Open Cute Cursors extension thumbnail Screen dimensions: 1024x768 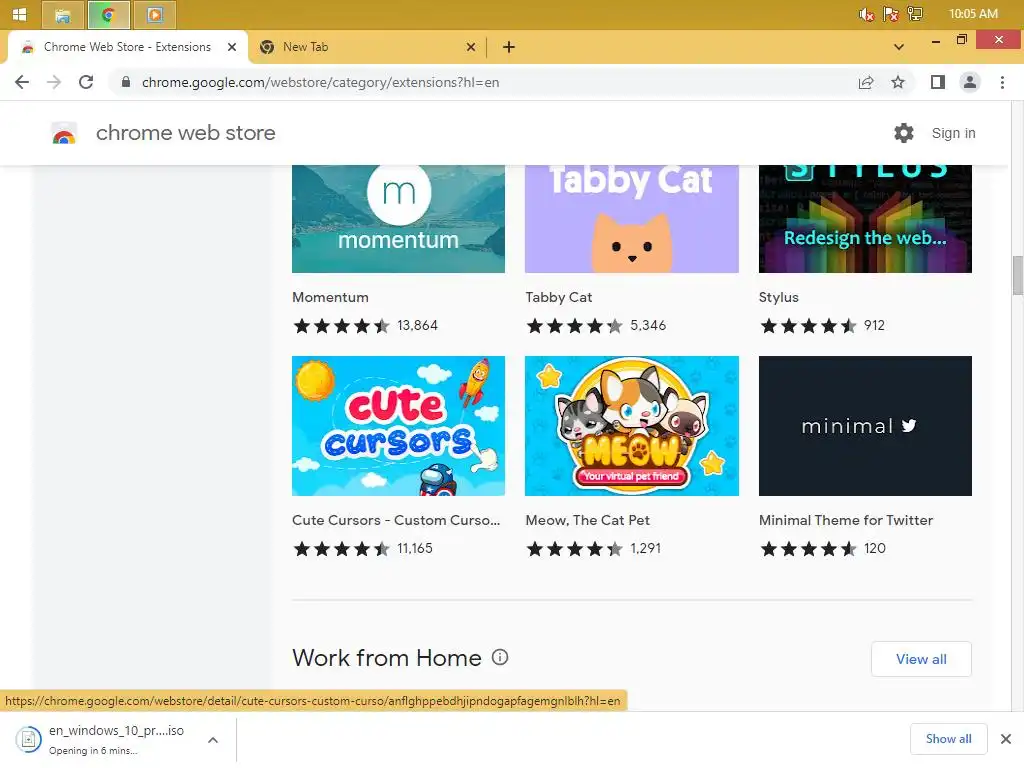point(398,426)
